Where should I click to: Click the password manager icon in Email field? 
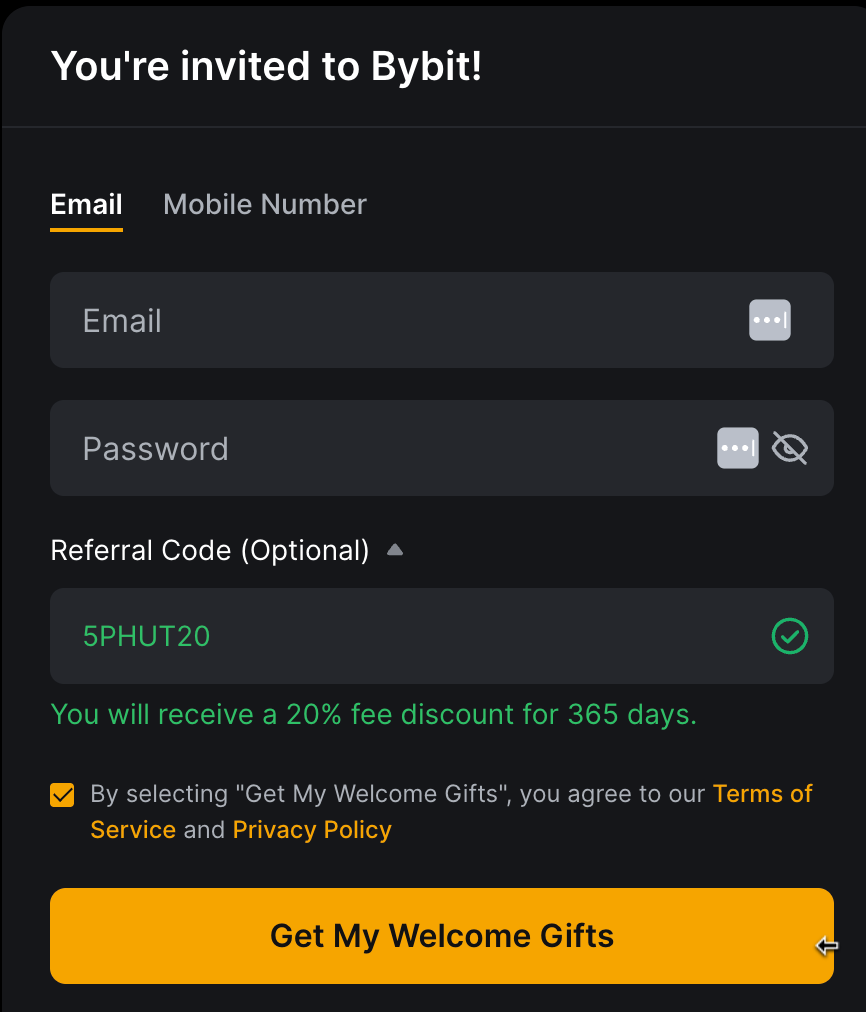click(769, 320)
